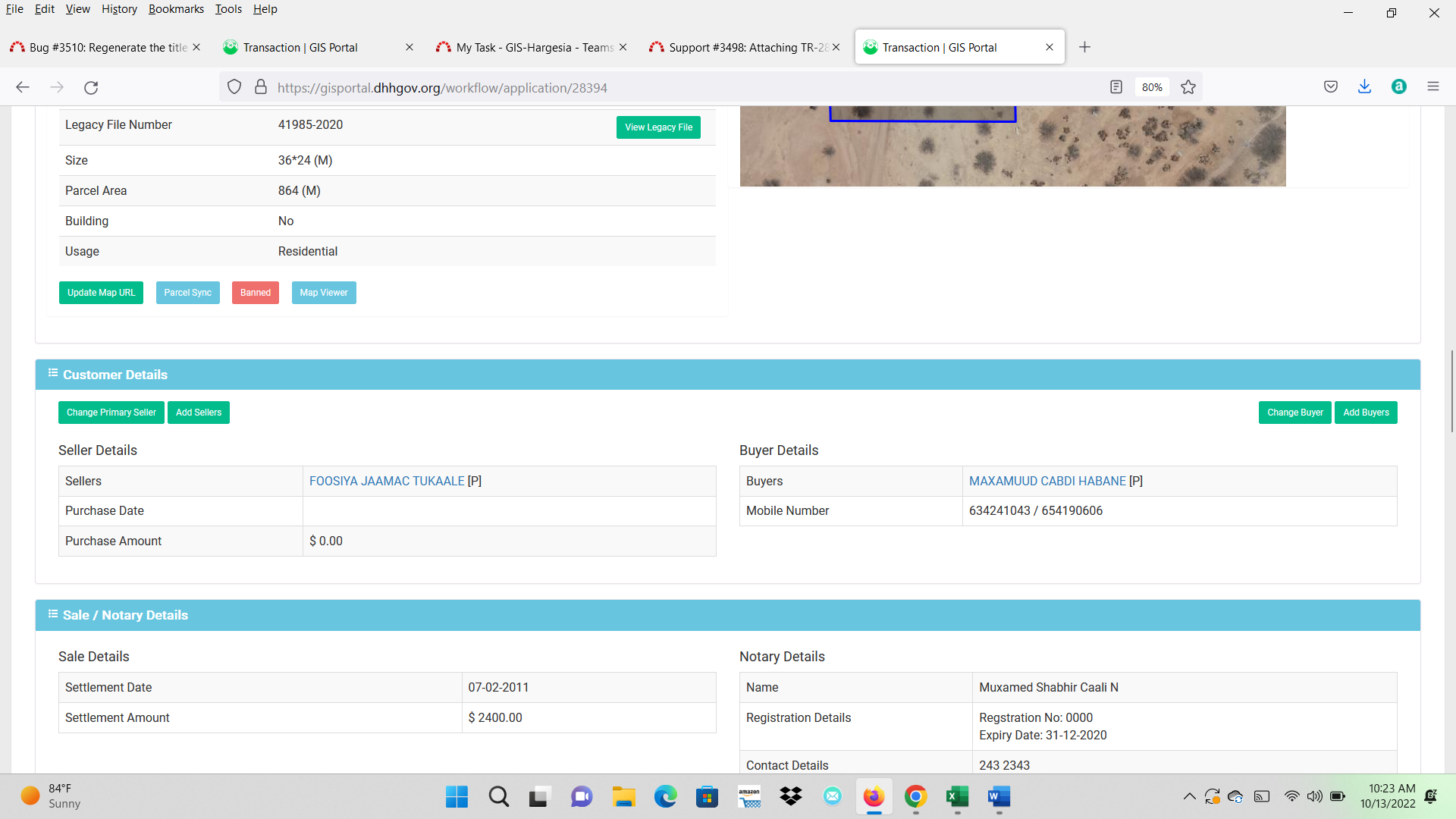Image resolution: width=1456 pixels, height=819 pixels.
Task: Go back with the browser back arrow
Action: tap(23, 87)
